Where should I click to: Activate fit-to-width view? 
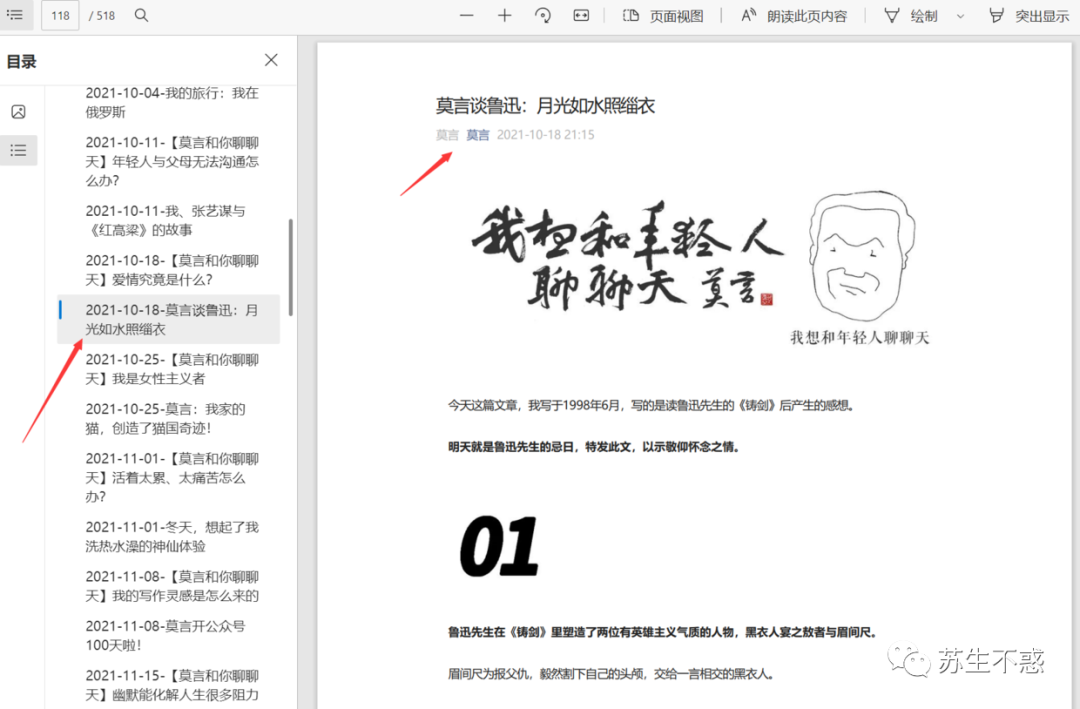[x=581, y=15]
